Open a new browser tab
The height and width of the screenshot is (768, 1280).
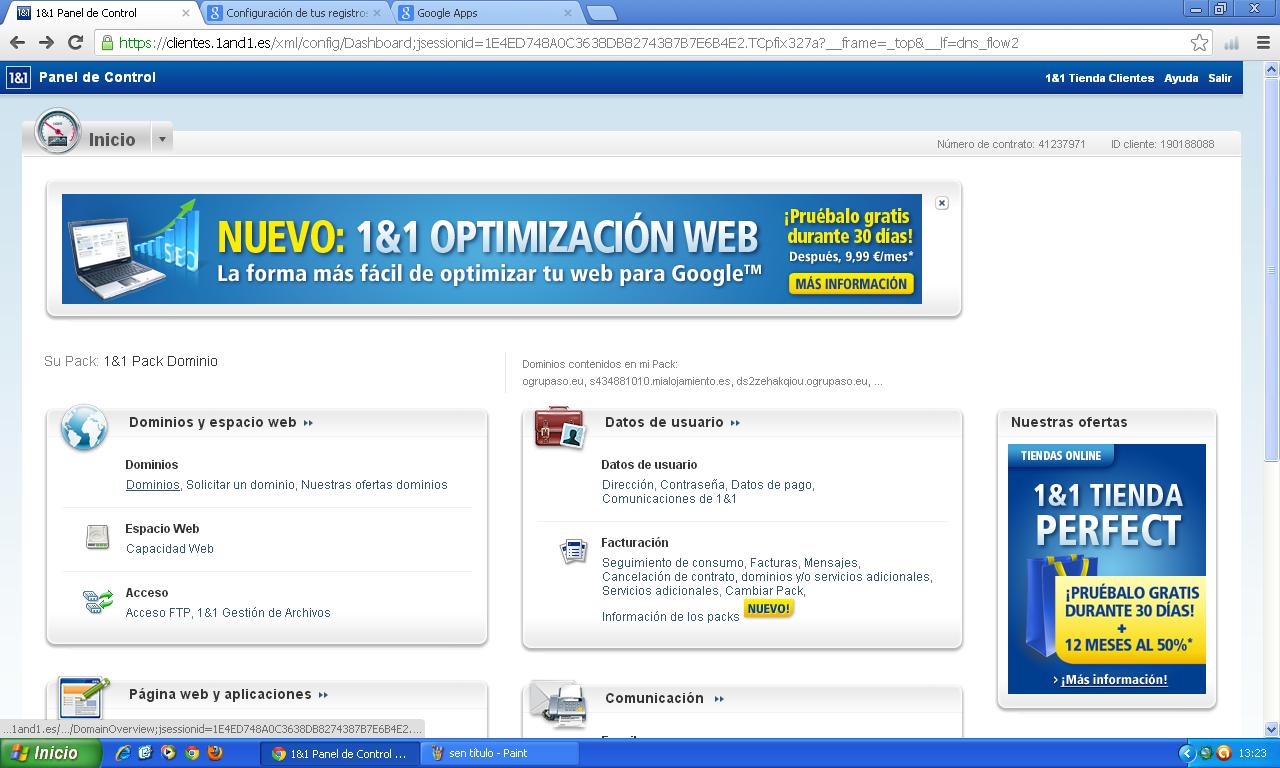pos(601,13)
